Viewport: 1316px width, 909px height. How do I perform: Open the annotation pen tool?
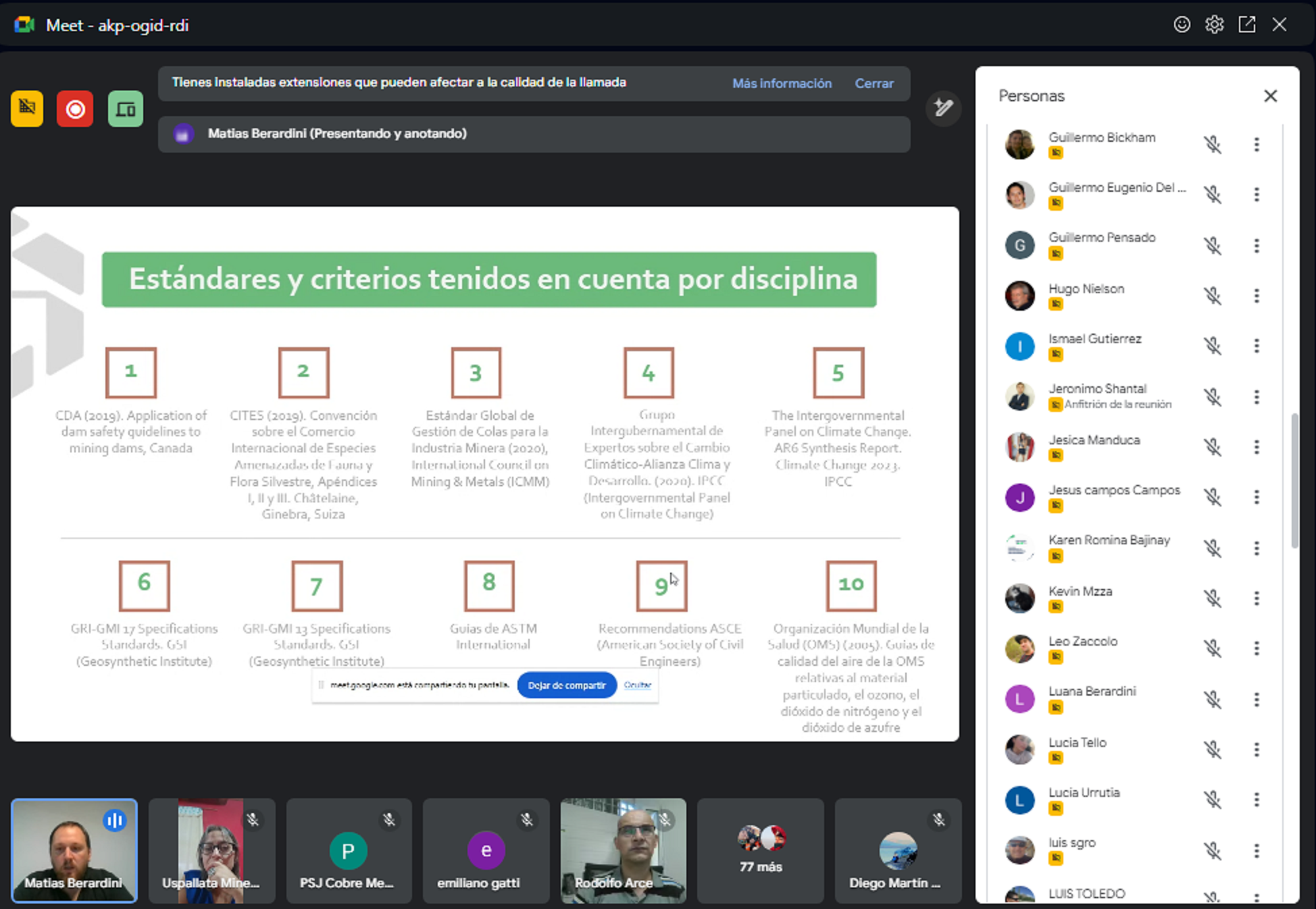click(943, 108)
